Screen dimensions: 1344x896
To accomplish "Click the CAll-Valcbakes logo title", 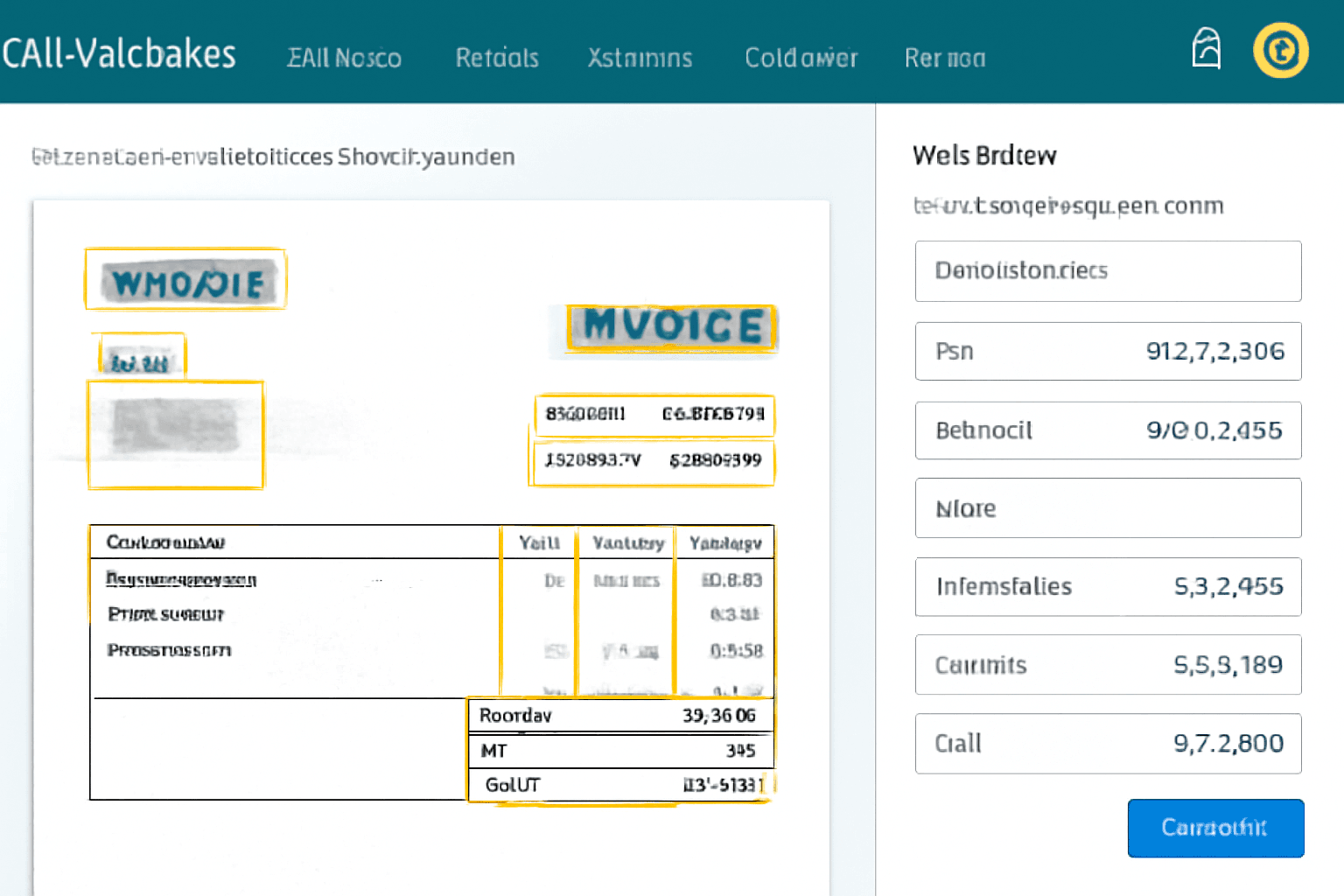I will click(119, 54).
